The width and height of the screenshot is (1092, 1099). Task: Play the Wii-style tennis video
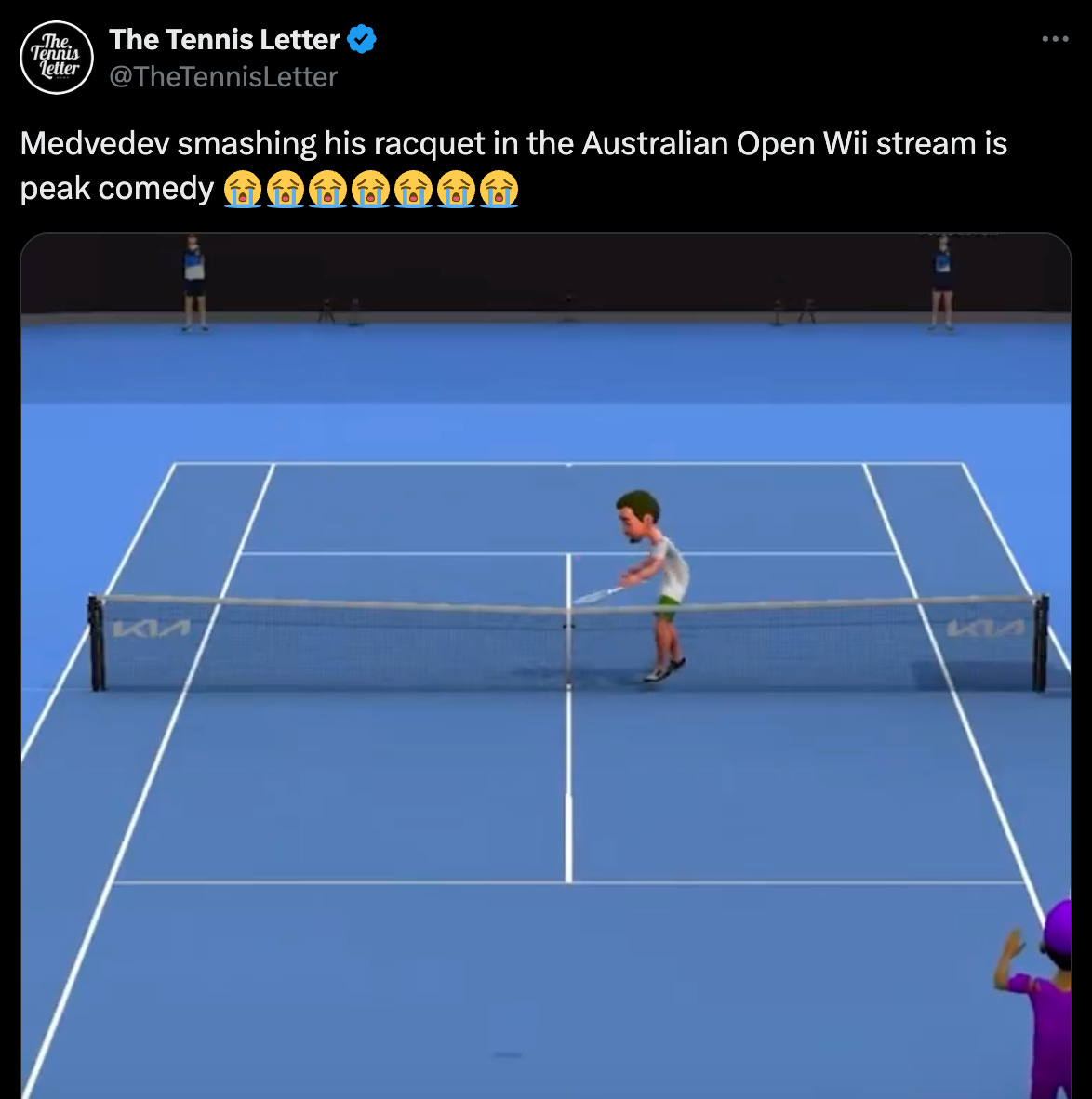click(546, 666)
